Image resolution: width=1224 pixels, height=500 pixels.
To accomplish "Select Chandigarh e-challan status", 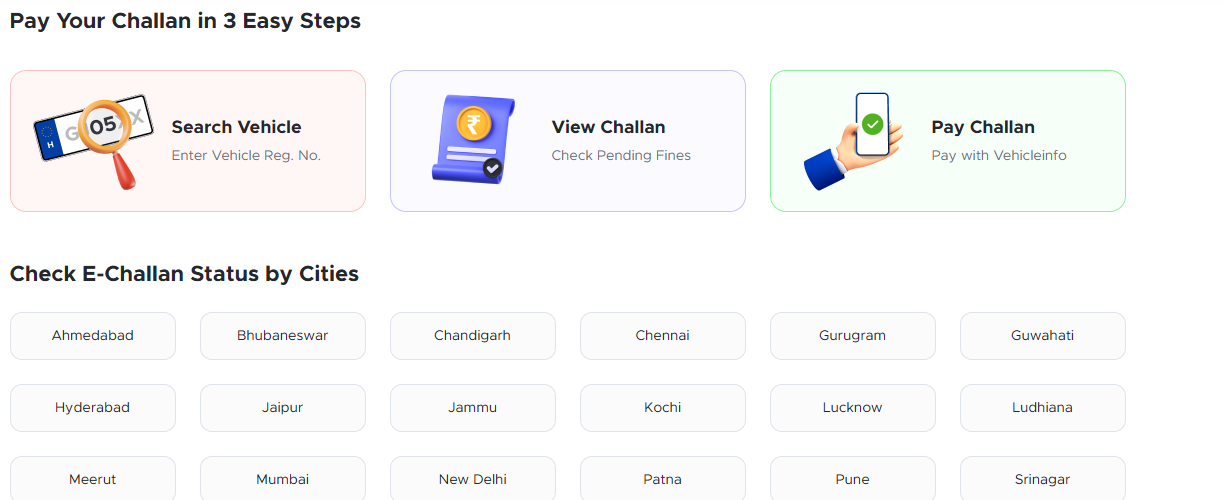I will click(x=473, y=336).
